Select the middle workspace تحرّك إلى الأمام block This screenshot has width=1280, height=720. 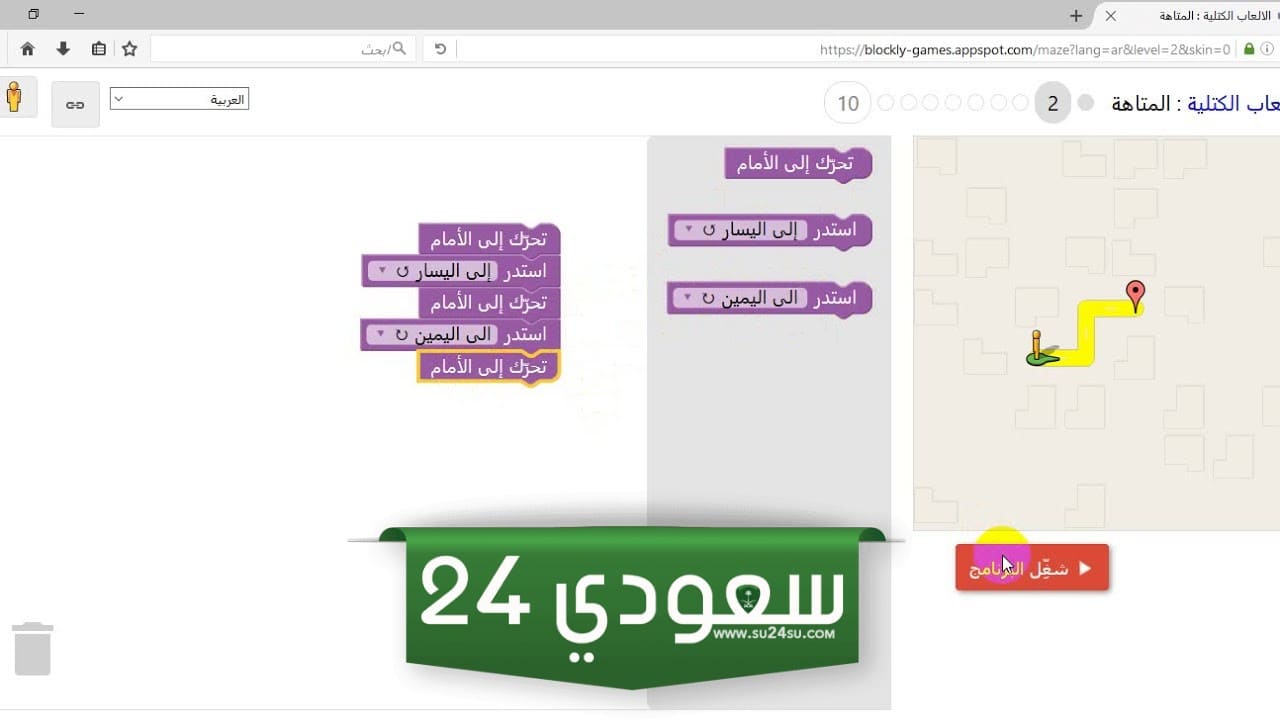pyautogui.click(x=489, y=303)
